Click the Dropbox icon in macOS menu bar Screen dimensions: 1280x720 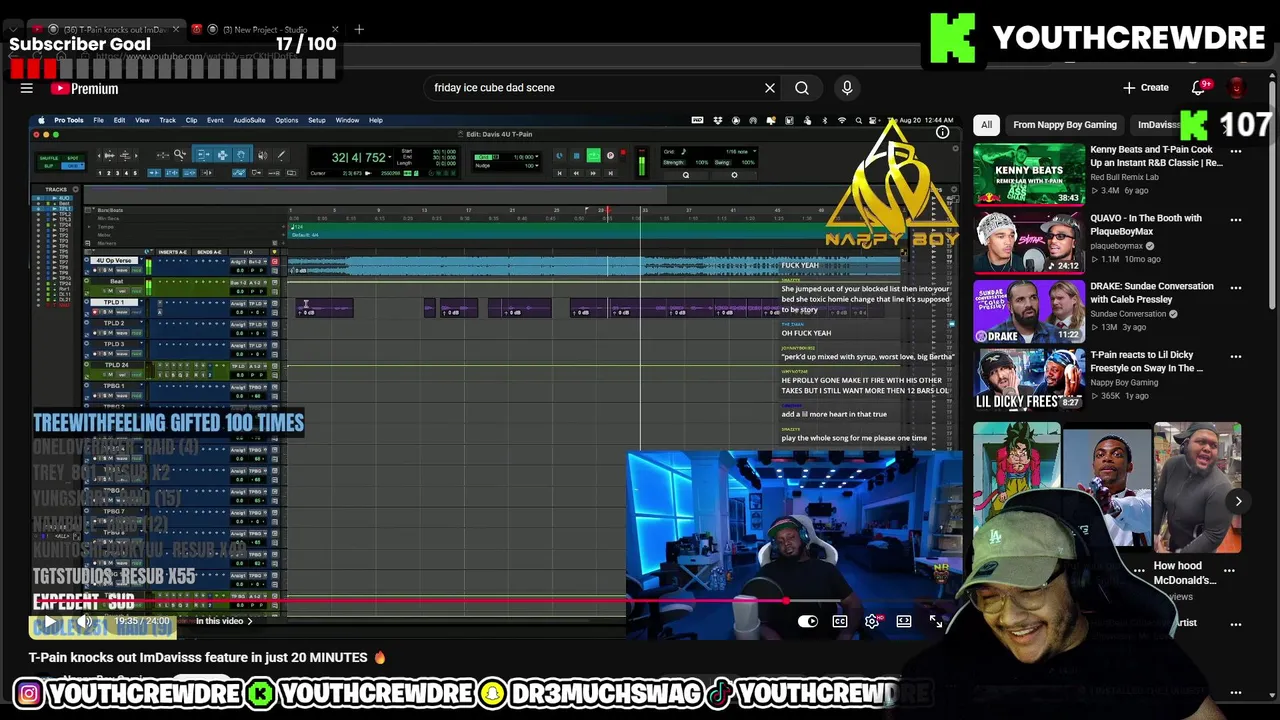(x=718, y=120)
